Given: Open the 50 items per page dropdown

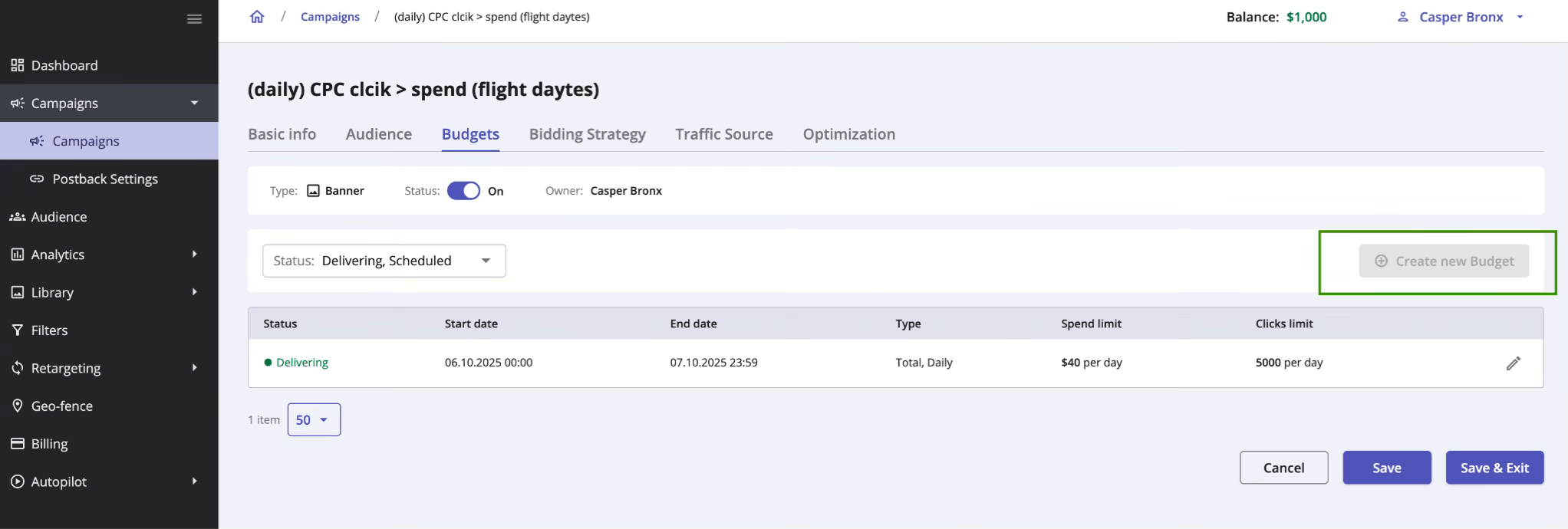Looking at the screenshot, I should coord(314,420).
